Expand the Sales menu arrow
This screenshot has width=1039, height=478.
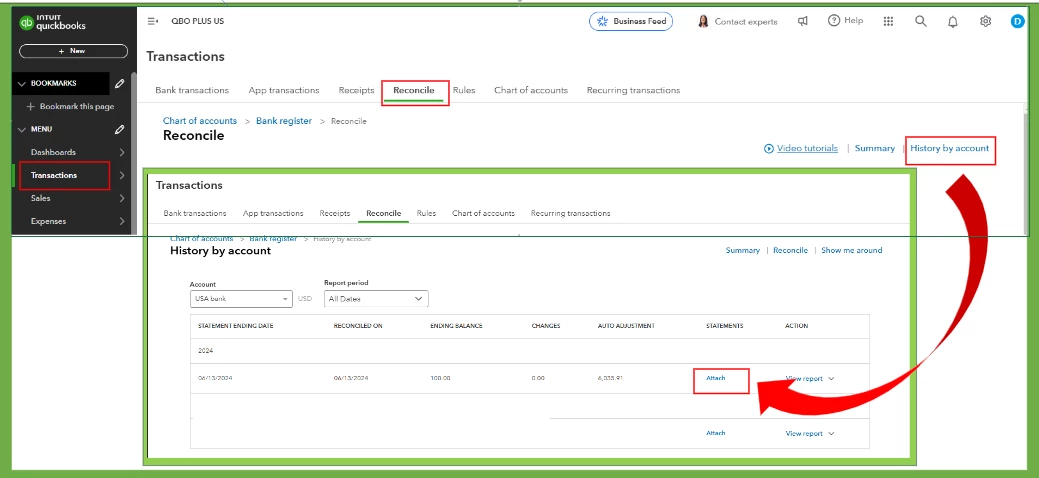(x=122, y=198)
